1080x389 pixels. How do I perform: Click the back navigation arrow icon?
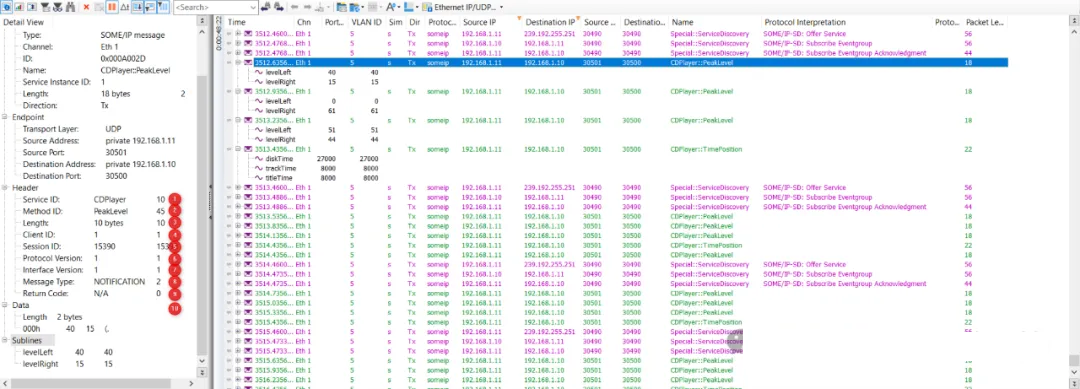coord(294,7)
